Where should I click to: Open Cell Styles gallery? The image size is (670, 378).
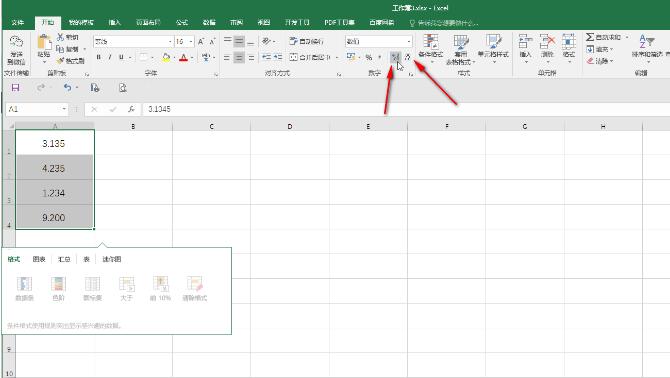[493, 49]
